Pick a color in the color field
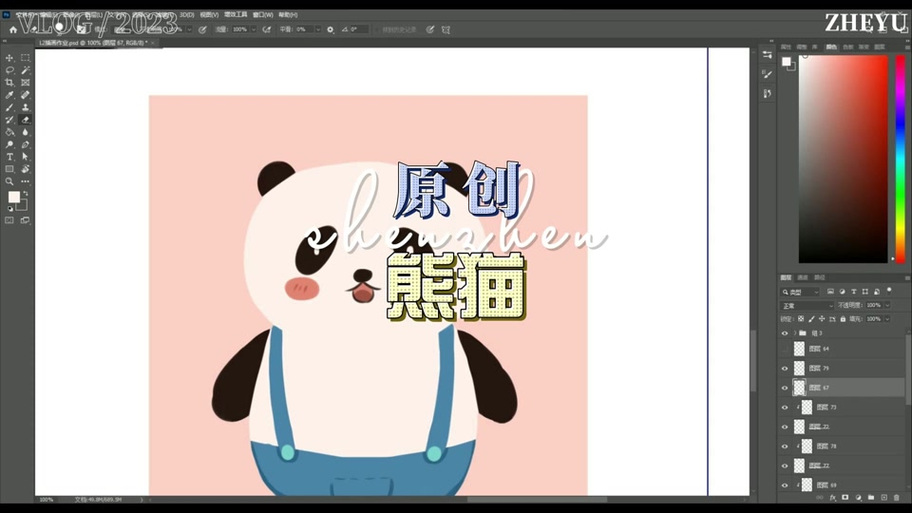912x513 pixels. (x=843, y=159)
